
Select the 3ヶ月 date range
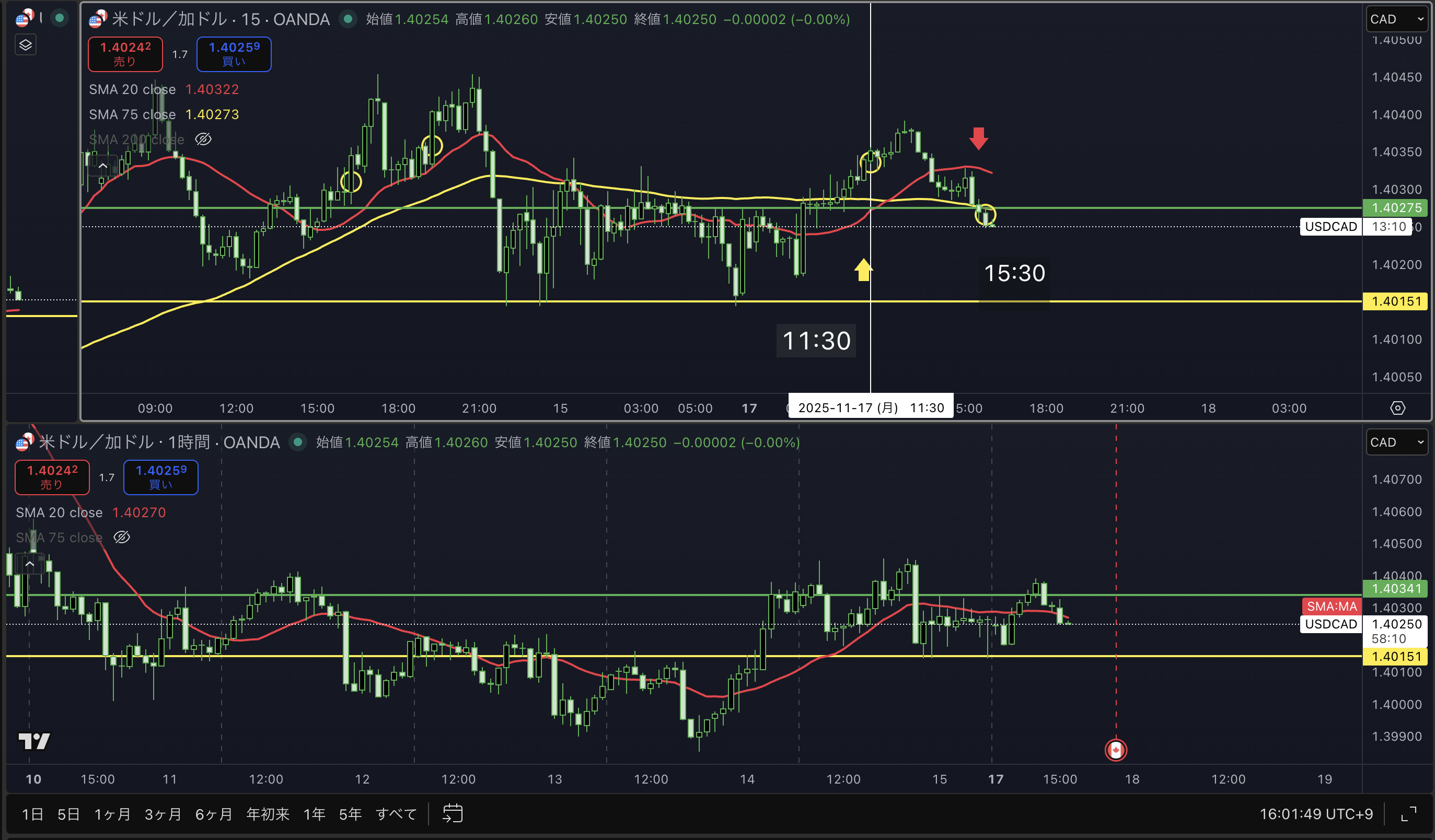163,814
